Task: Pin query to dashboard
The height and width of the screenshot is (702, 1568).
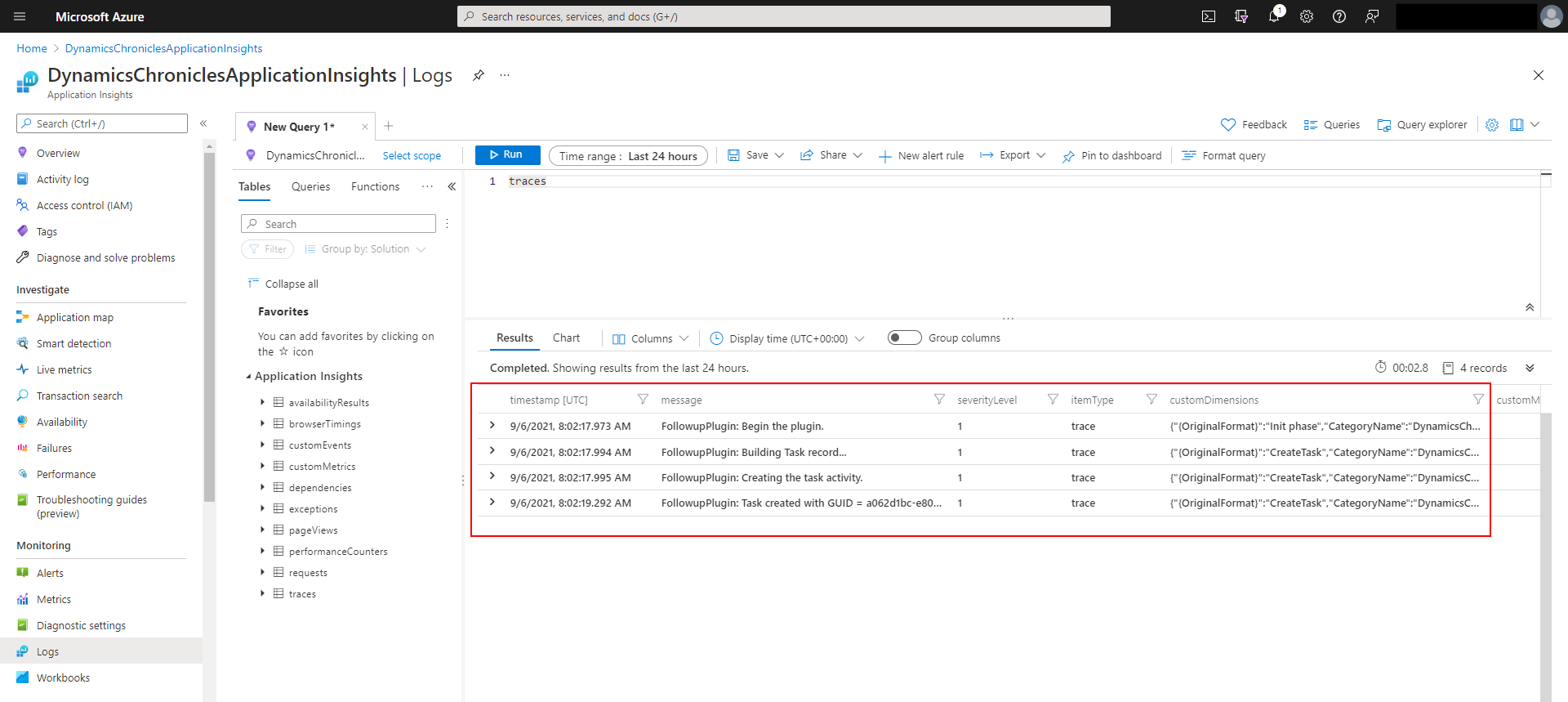Action: point(1111,155)
